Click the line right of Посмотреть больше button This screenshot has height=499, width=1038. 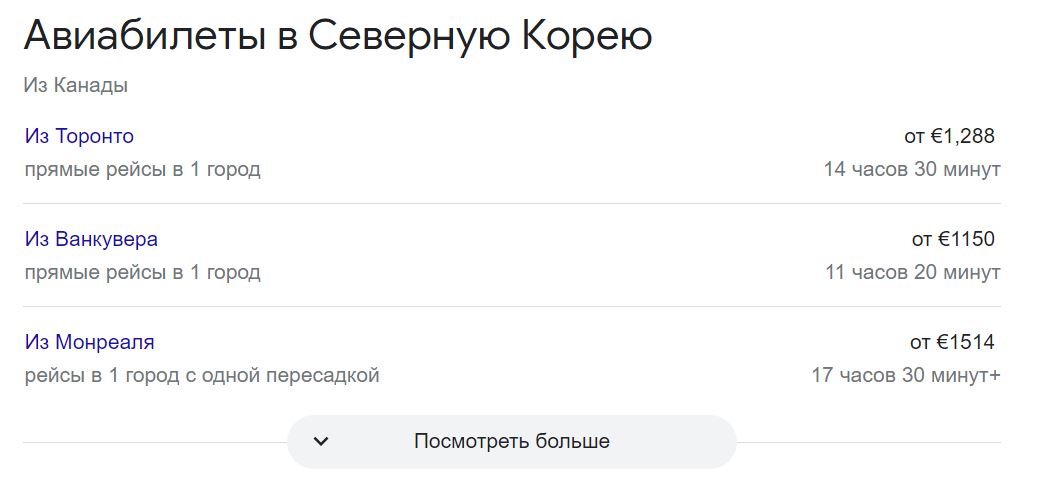[x=869, y=442]
